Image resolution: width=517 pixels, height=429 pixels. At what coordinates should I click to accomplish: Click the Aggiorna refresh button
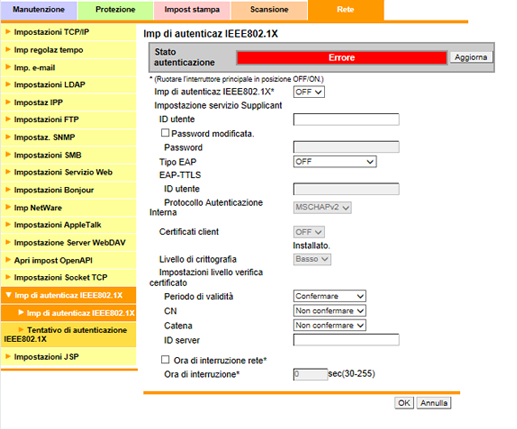[471, 57]
